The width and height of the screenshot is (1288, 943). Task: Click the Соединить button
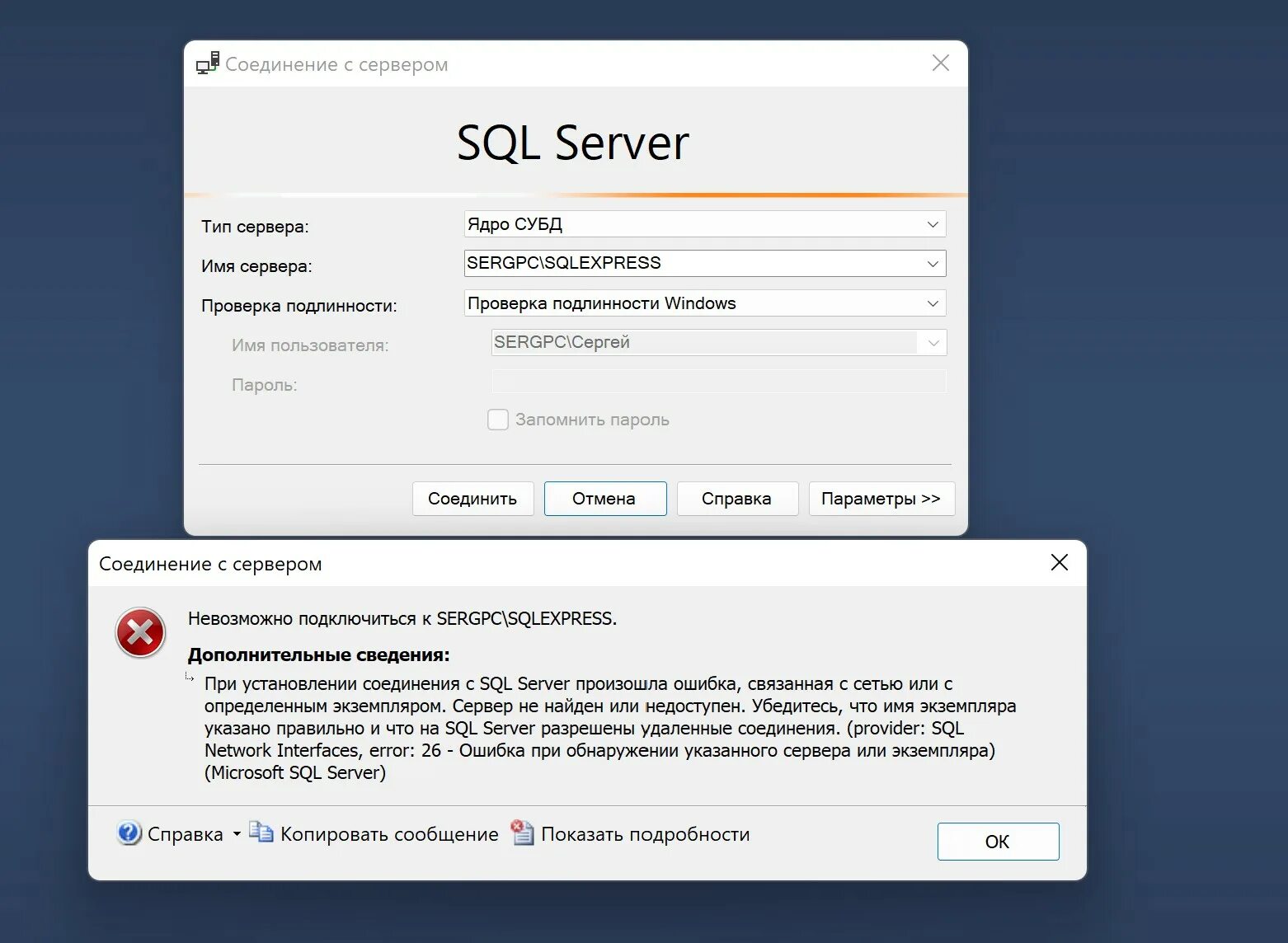pos(472,498)
